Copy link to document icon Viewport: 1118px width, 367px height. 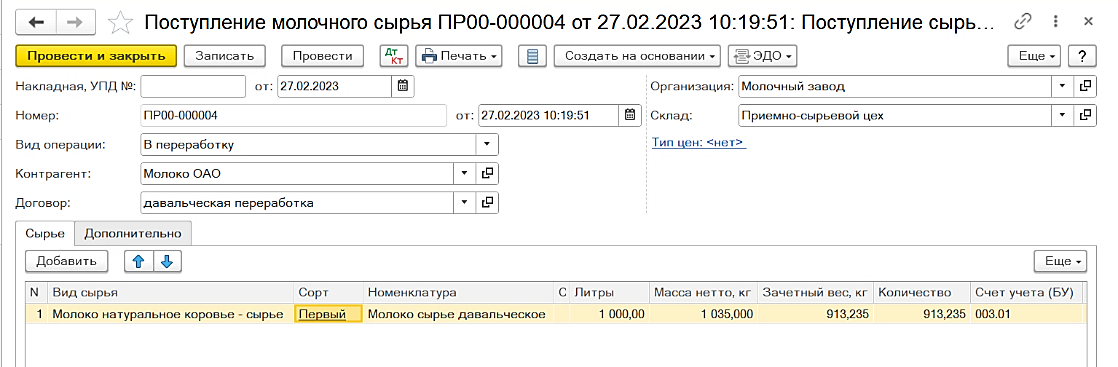[x=1023, y=23]
